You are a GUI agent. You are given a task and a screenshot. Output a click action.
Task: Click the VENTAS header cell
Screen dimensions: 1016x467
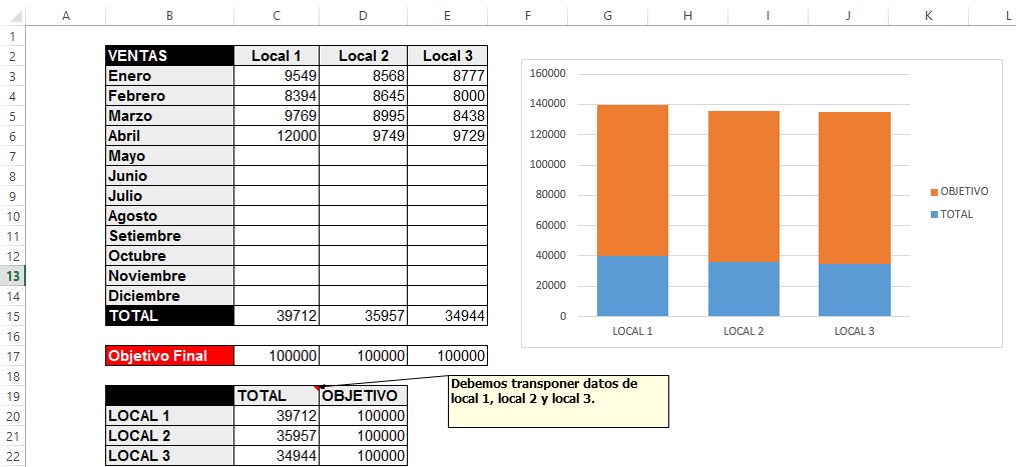pyautogui.click(x=168, y=56)
